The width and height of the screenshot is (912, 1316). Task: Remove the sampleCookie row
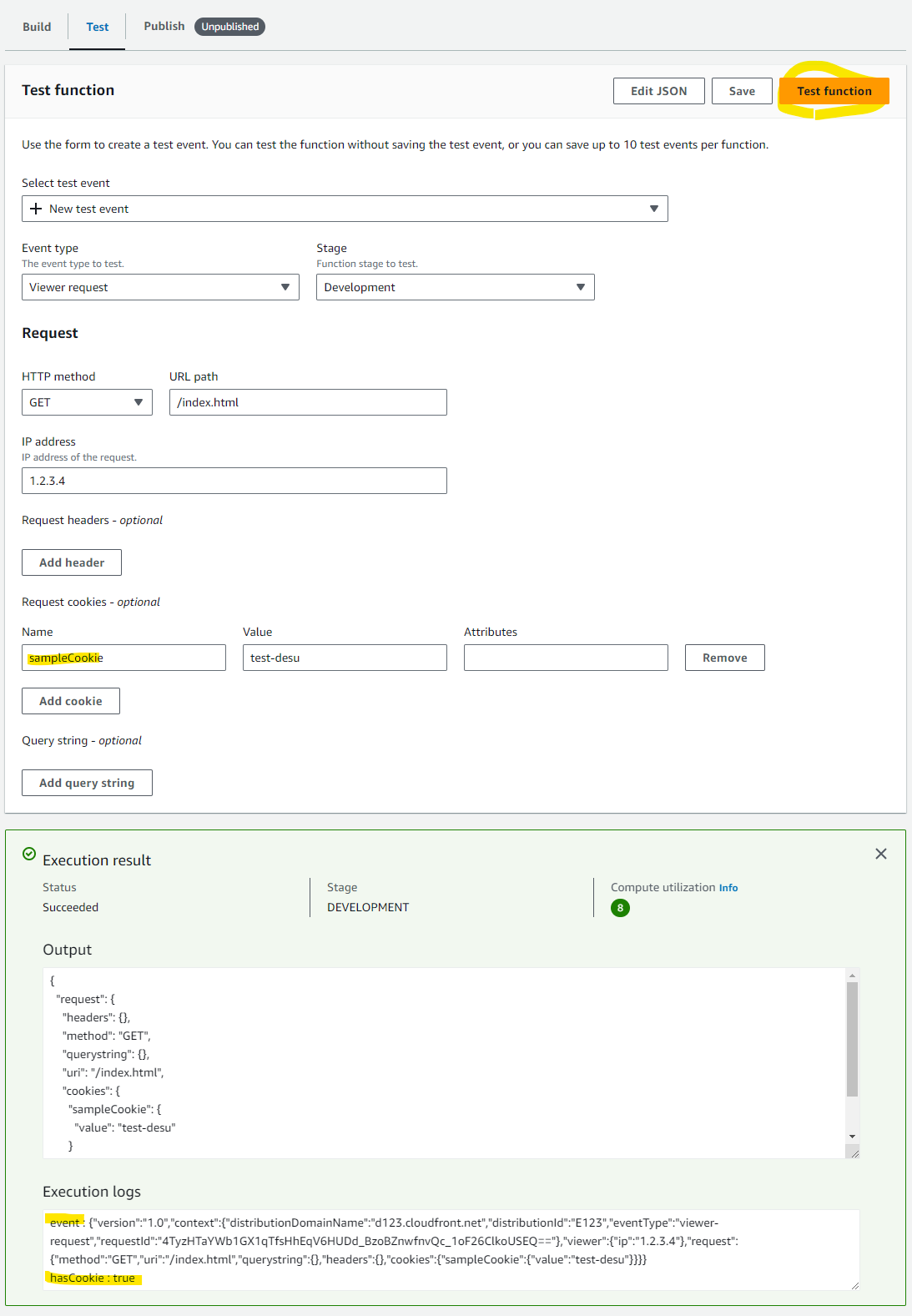(725, 658)
